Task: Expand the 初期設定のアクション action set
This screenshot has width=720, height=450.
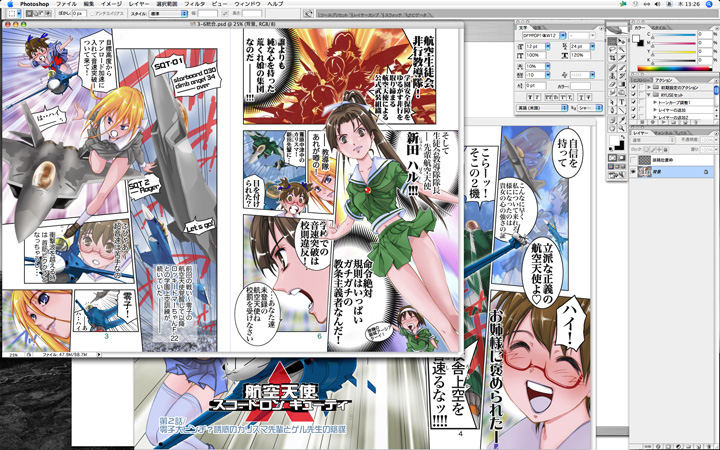Action: point(649,87)
